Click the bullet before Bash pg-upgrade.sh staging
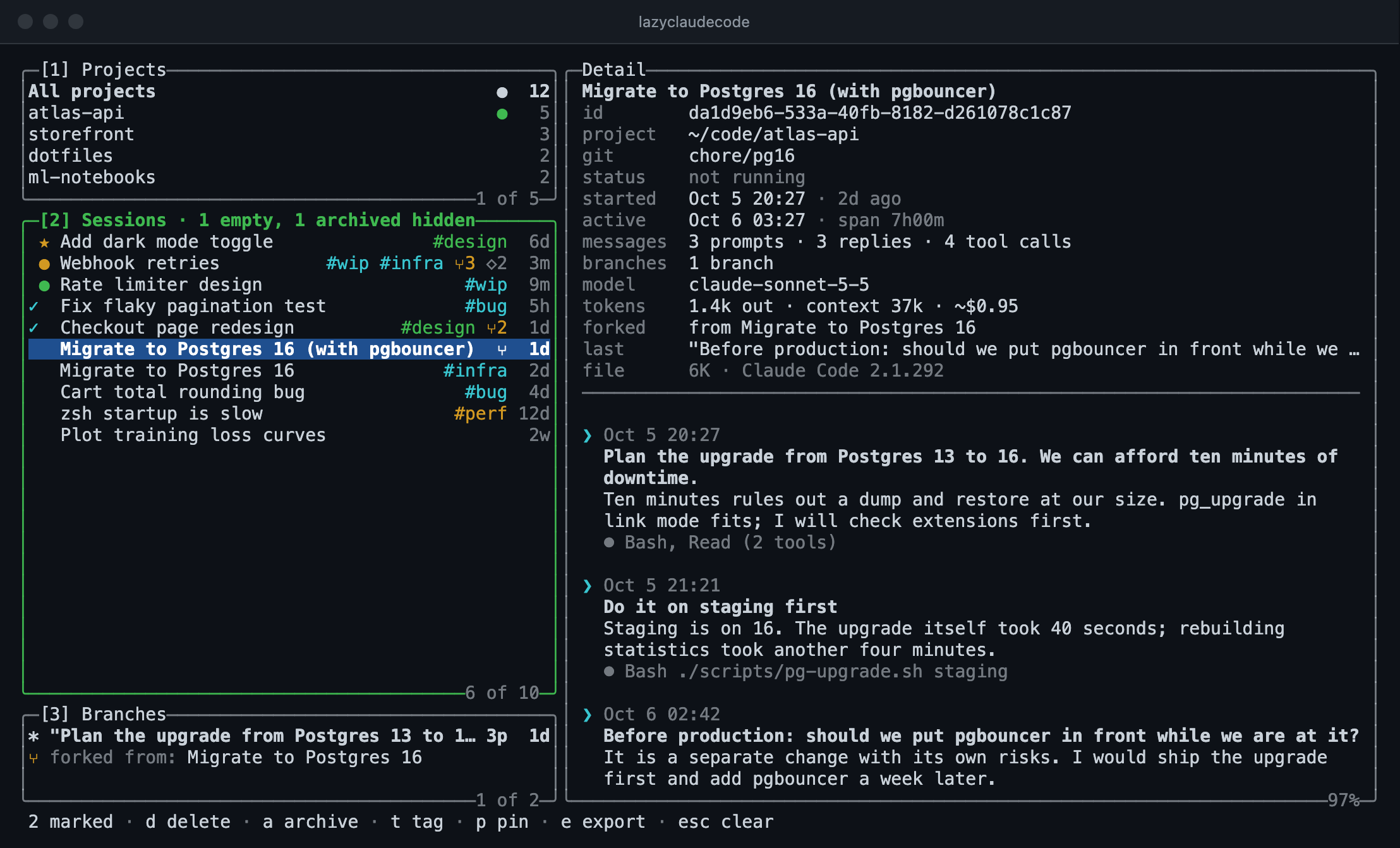The height and width of the screenshot is (848, 1400). coord(609,672)
